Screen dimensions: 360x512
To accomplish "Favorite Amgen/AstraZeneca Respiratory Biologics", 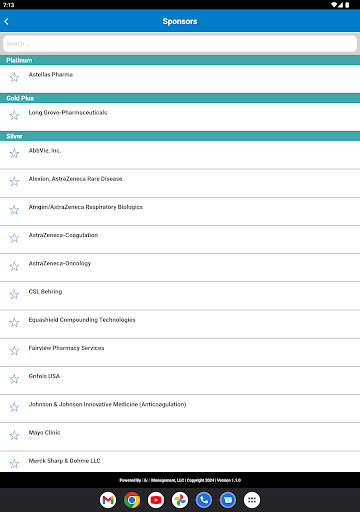I will coord(14,210).
